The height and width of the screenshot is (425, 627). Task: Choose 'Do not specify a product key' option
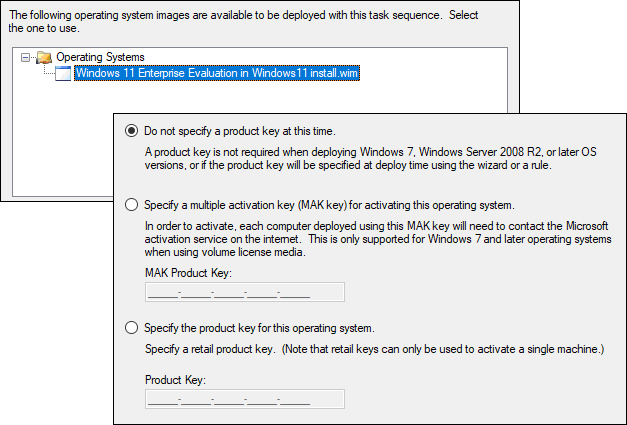click(x=132, y=131)
